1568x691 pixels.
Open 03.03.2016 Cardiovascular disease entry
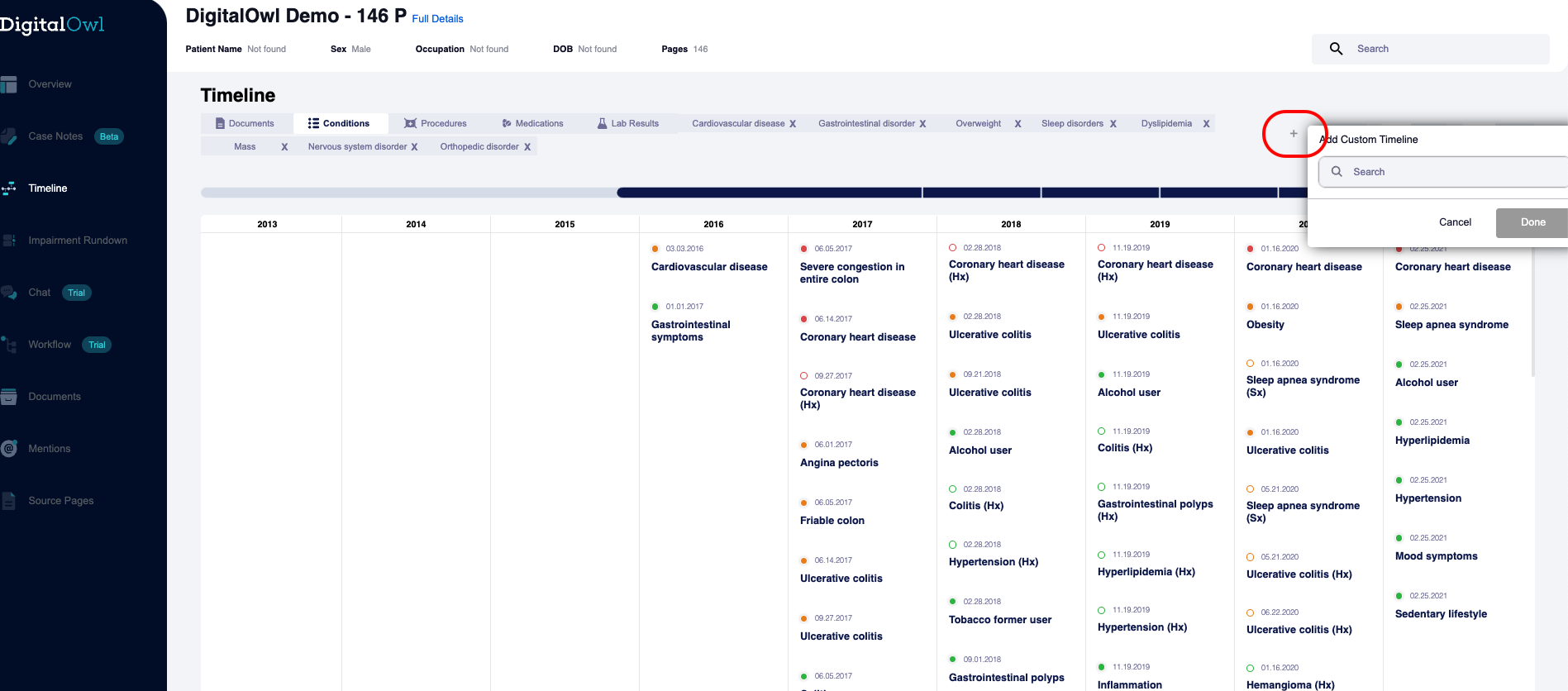[709, 267]
